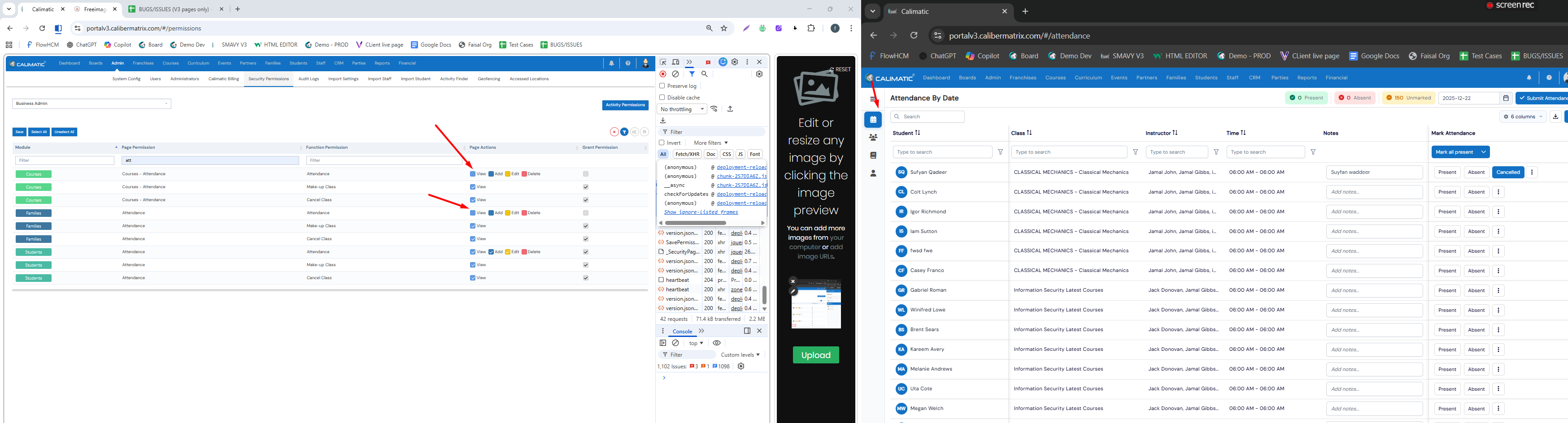The image size is (1568, 423).
Task: Clear the DevTools network log
Action: click(675, 74)
